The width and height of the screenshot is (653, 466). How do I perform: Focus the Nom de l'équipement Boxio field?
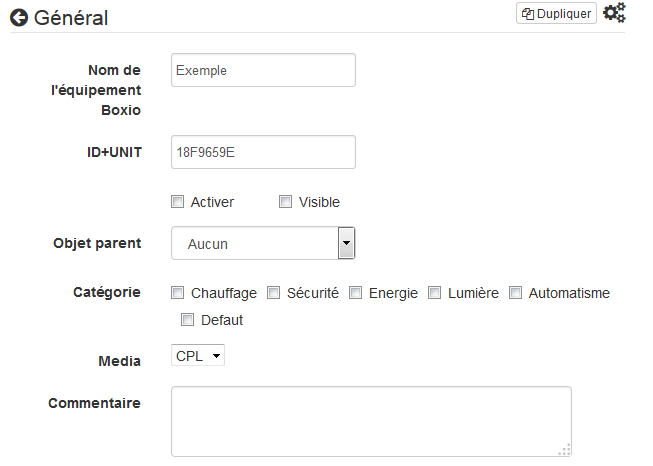(x=263, y=70)
